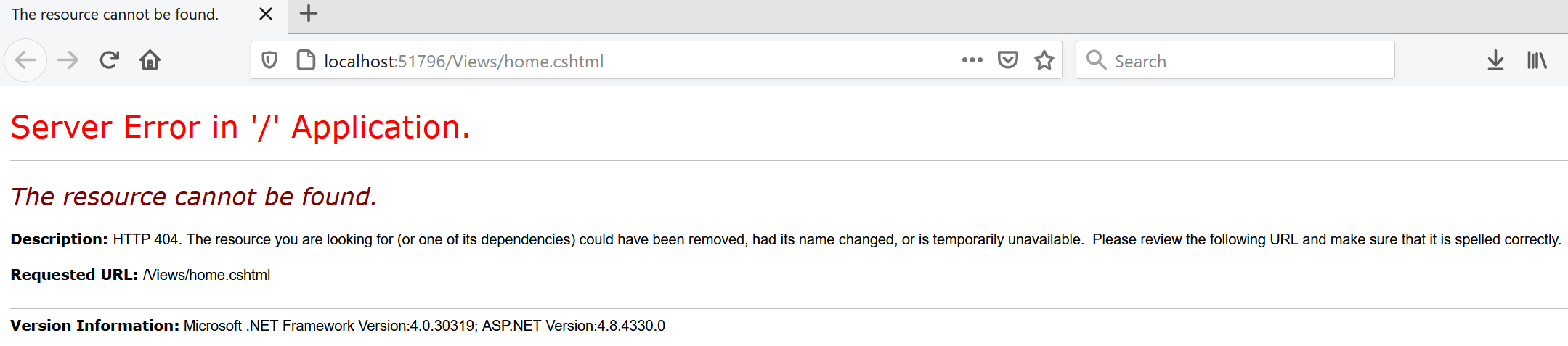The width and height of the screenshot is (1568, 346).
Task: Close the current browser tab
Action: (266, 15)
